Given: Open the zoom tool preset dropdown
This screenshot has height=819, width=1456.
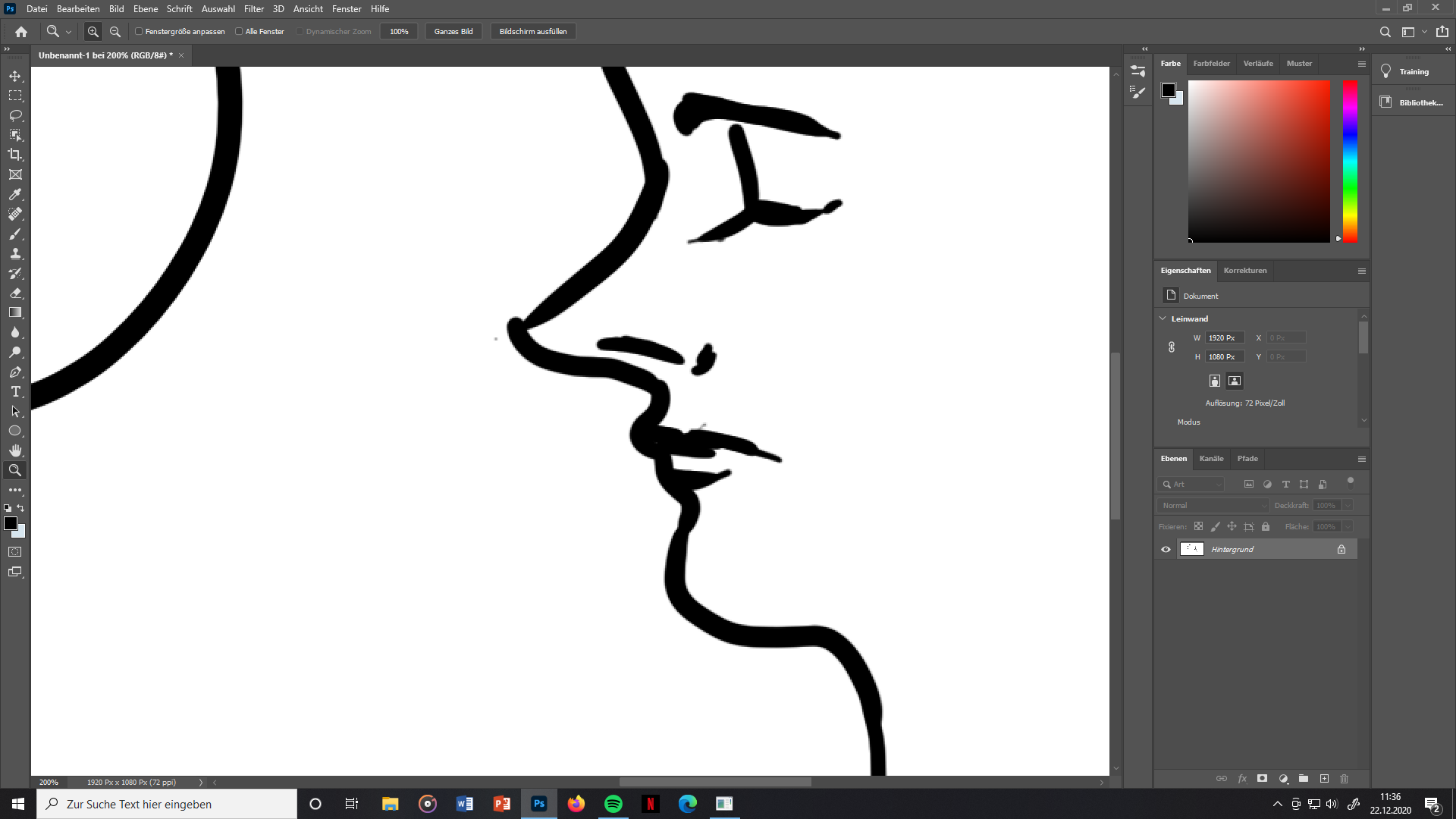Looking at the screenshot, I should pos(68,32).
